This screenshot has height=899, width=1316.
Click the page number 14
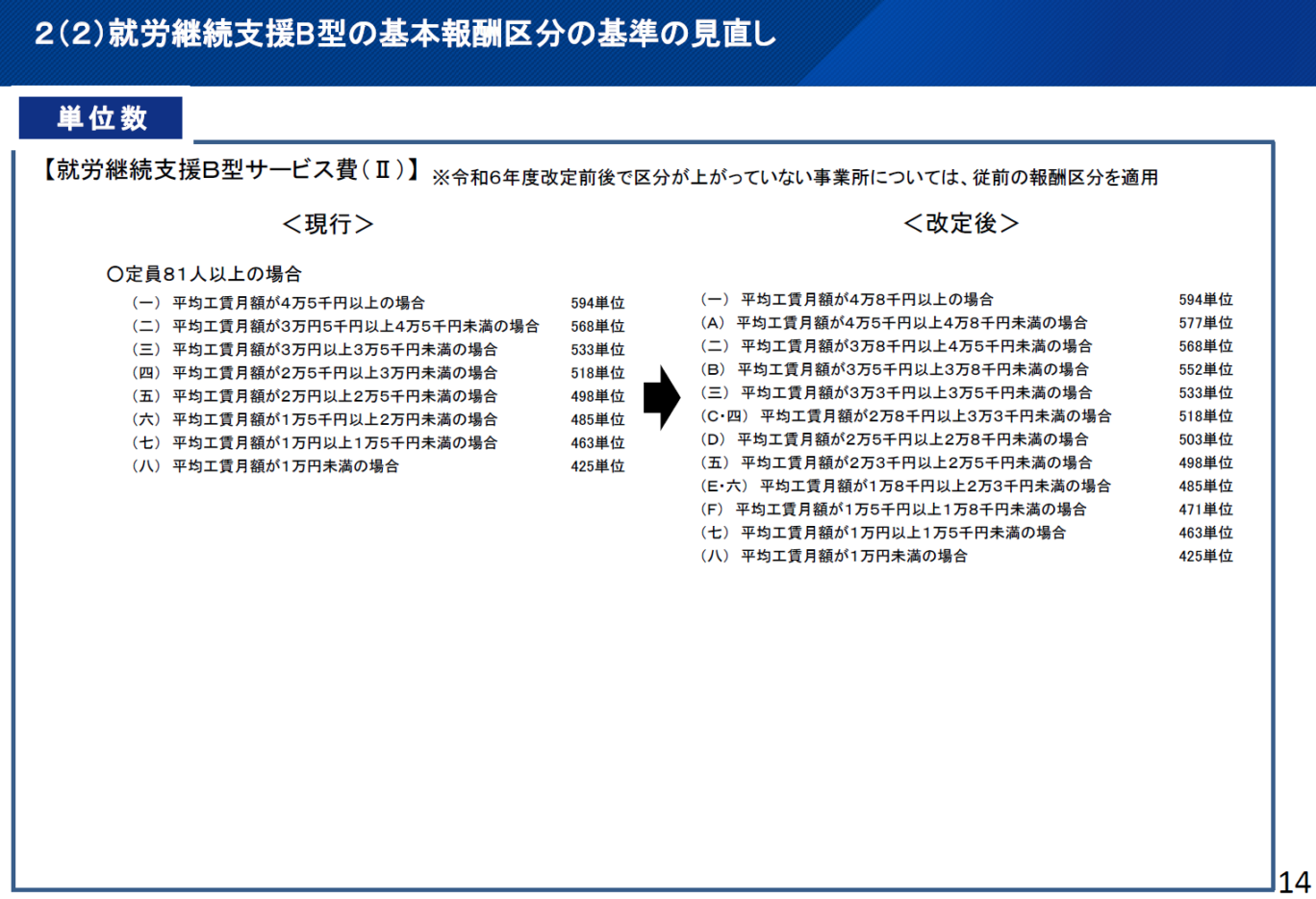1294,882
